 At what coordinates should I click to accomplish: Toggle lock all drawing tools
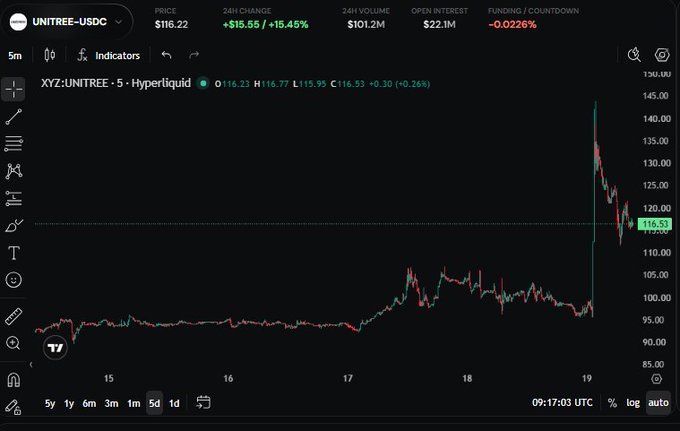coord(13,407)
